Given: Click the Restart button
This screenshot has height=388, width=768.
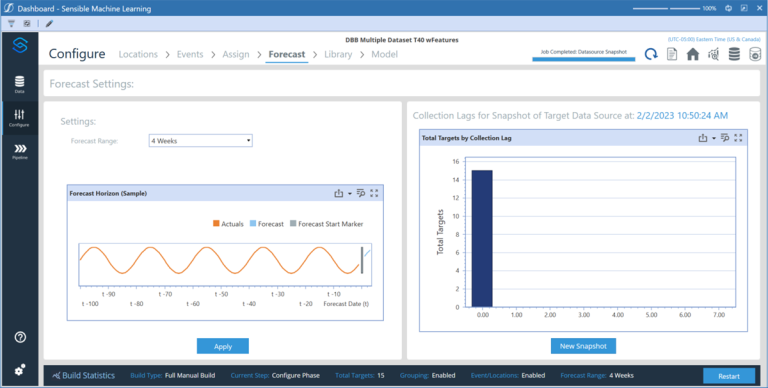Looking at the screenshot, I should (x=729, y=376).
